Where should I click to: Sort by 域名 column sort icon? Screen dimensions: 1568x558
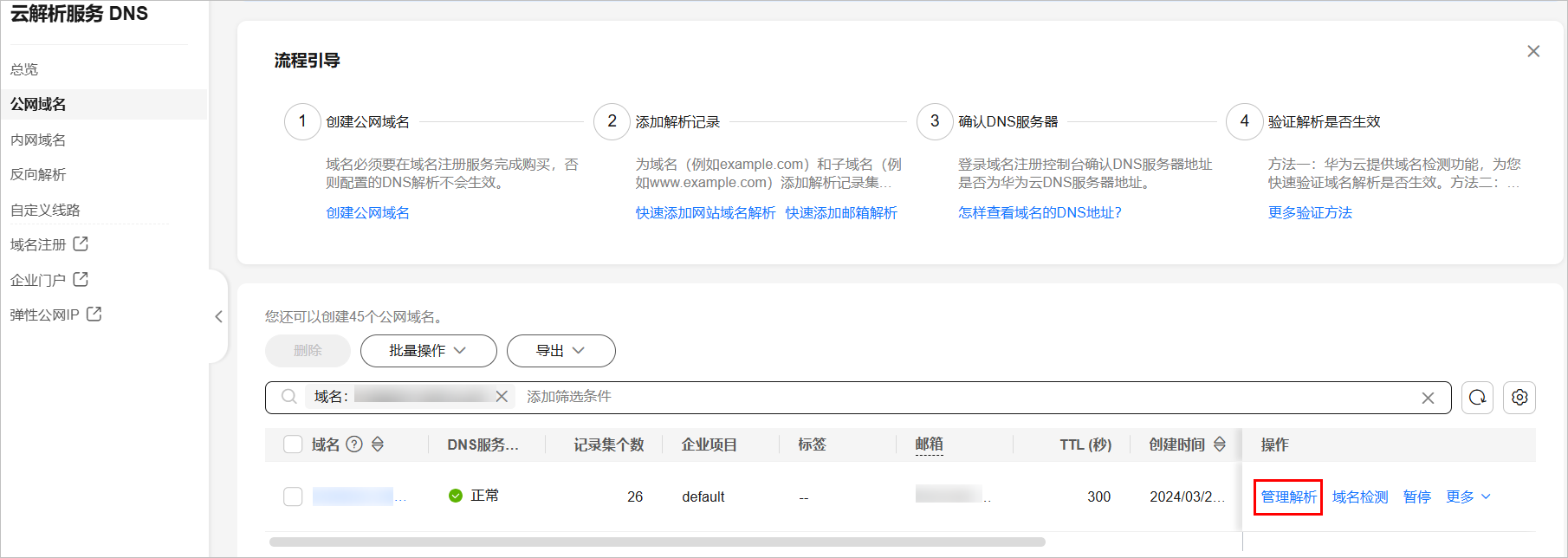tap(378, 444)
